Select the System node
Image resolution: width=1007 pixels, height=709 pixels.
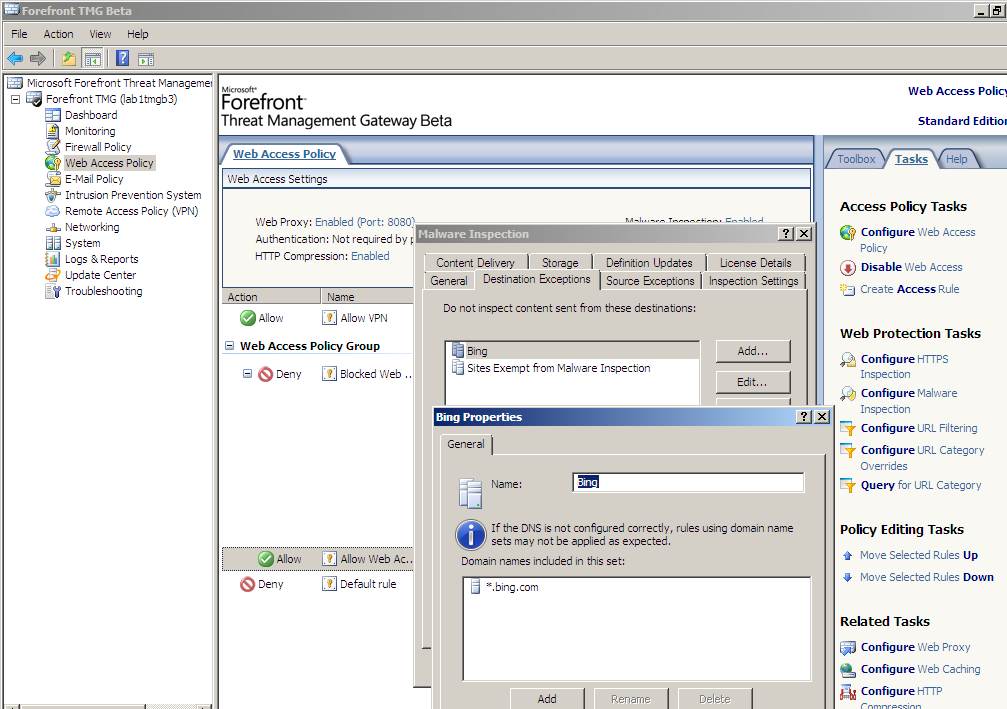tap(82, 243)
